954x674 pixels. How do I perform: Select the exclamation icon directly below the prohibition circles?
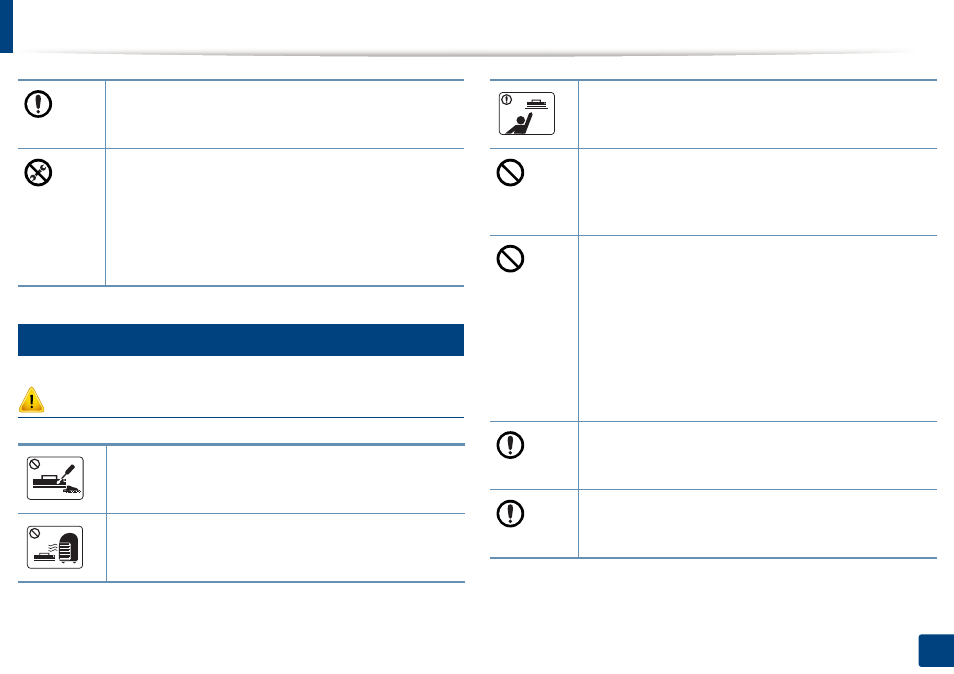[510, 445]
